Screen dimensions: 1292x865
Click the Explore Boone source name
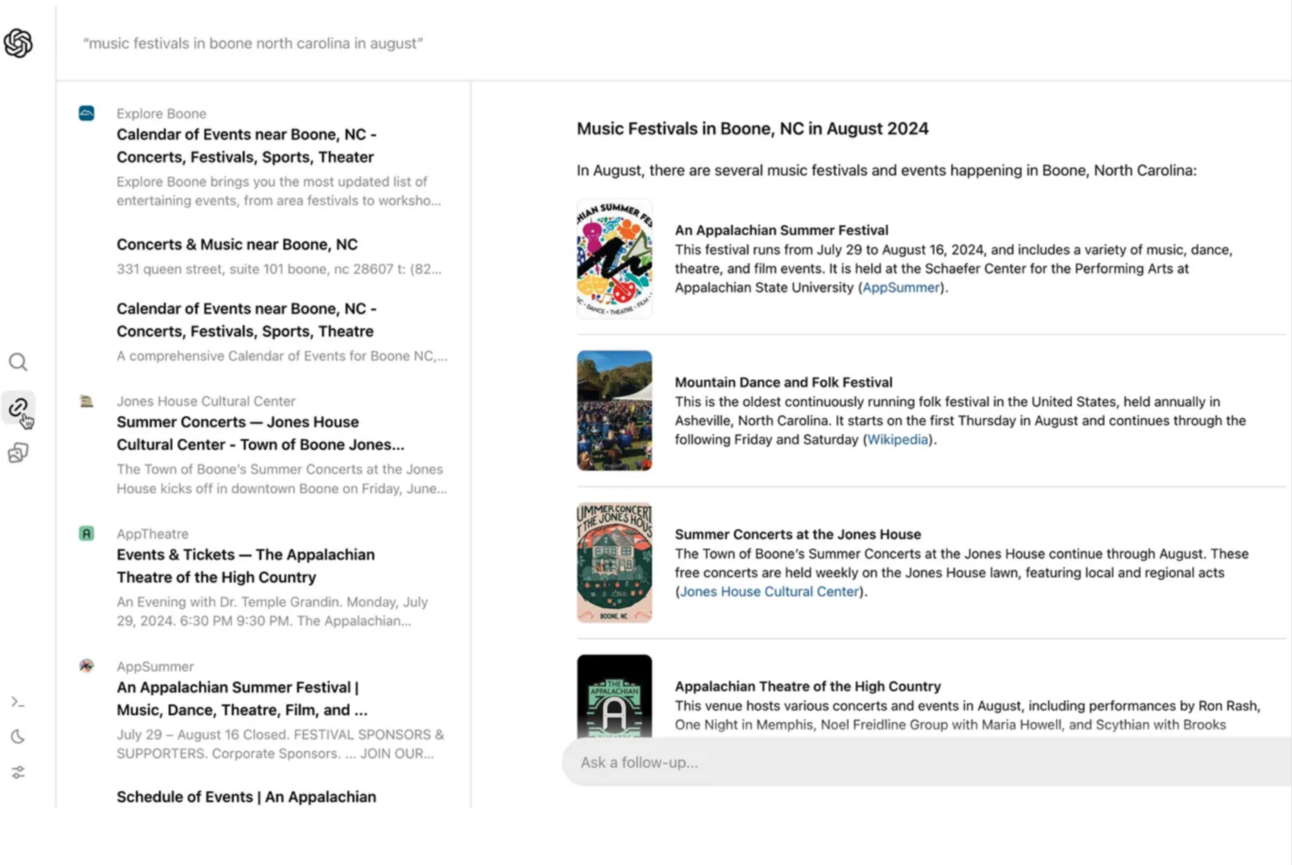161,114
